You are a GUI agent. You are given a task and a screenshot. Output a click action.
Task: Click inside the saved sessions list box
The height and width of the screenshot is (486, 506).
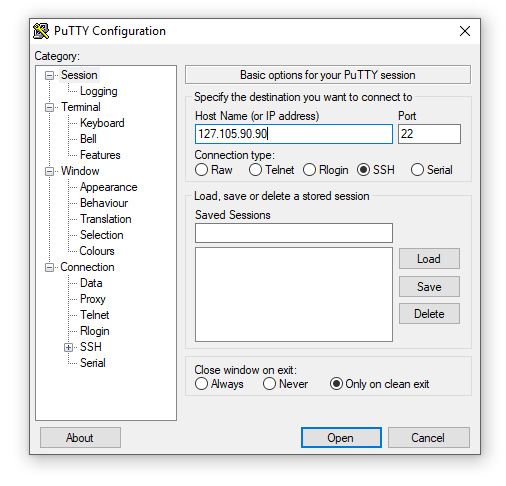294,295
